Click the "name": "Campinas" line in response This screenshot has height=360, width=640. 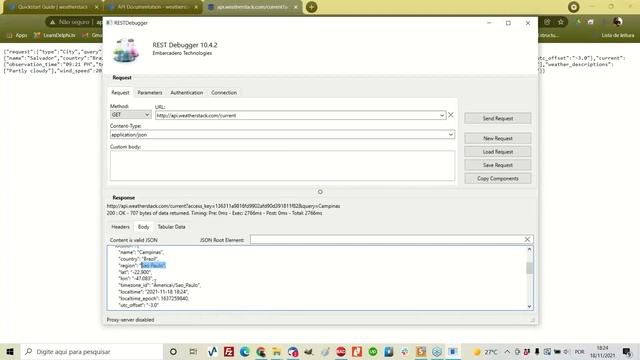click(x=141, y=252)
